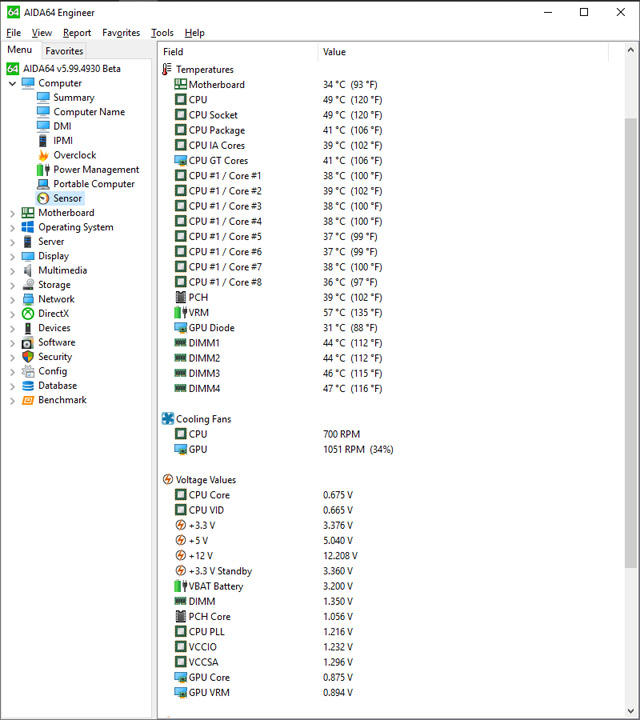
Task: Click the Database stack icon
Action: (x=28, y=386)
